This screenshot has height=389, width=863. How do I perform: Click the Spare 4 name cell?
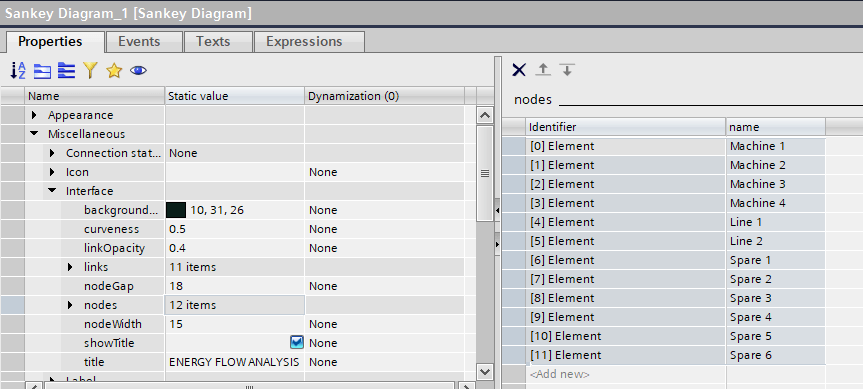click(775, 317)
